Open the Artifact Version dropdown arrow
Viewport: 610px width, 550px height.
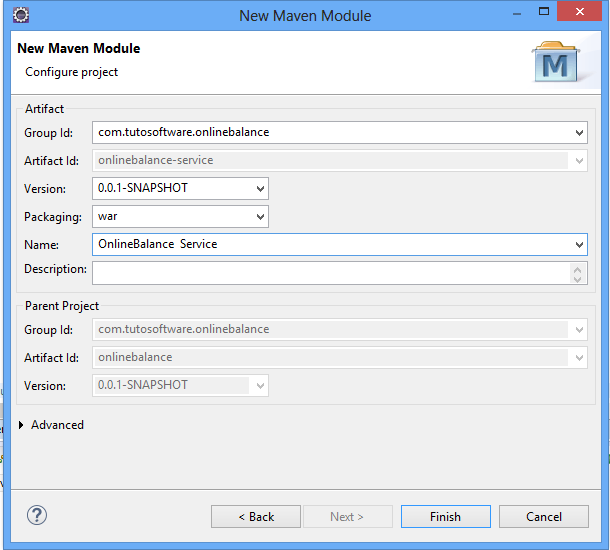[x=260, y=189]
